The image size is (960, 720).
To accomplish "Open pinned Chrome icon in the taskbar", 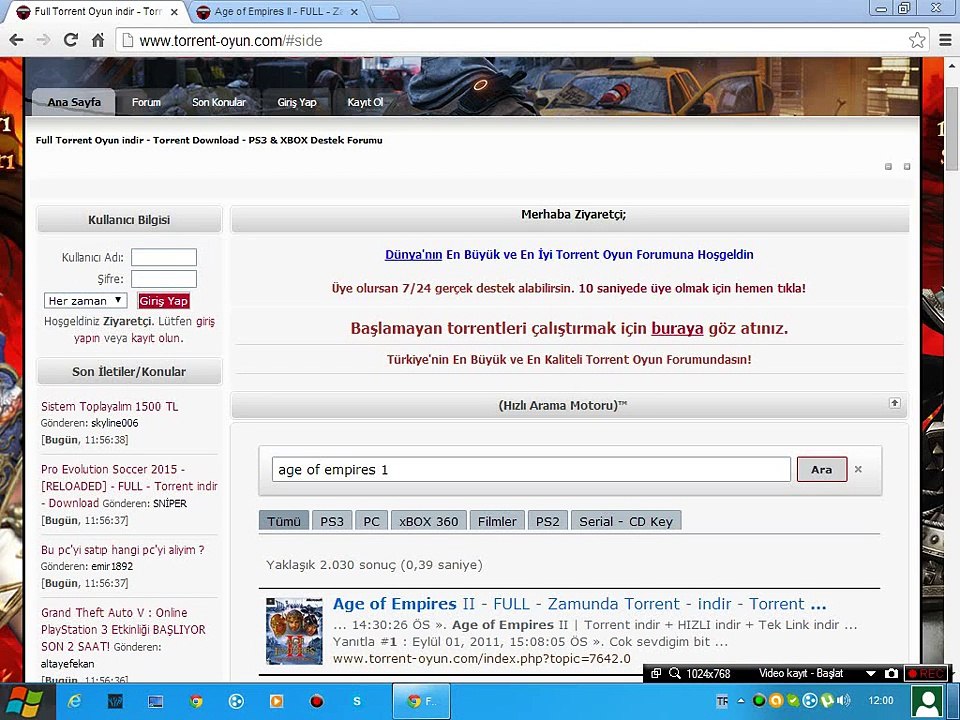I will (196, 702).
